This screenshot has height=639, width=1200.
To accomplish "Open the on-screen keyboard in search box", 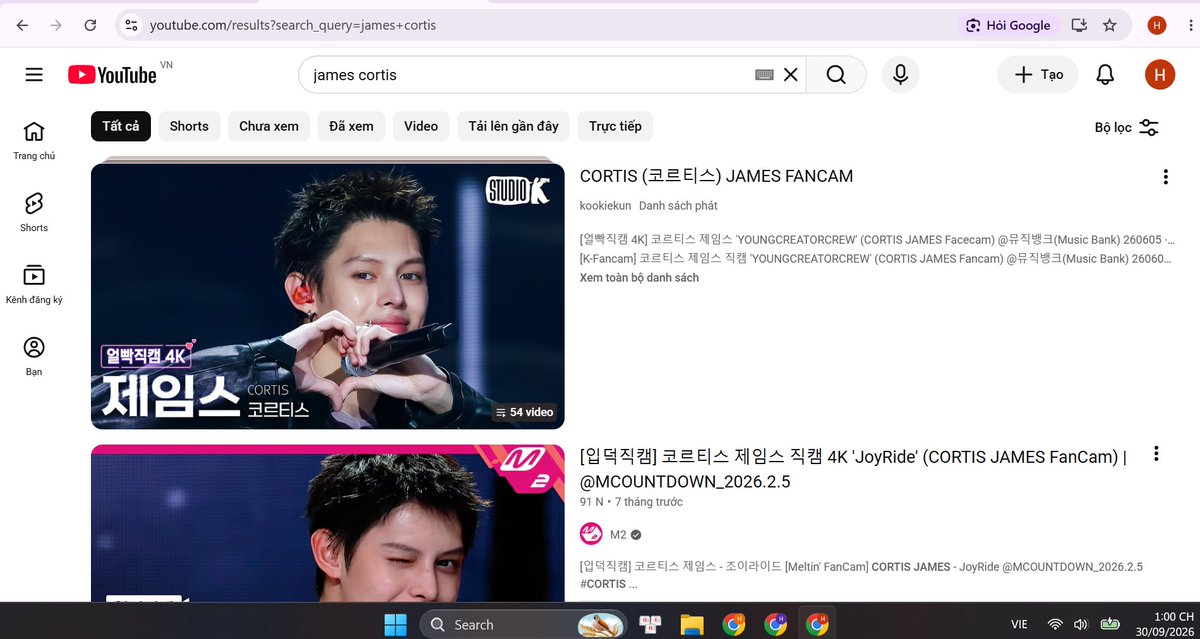I will (x=765, y=74).
